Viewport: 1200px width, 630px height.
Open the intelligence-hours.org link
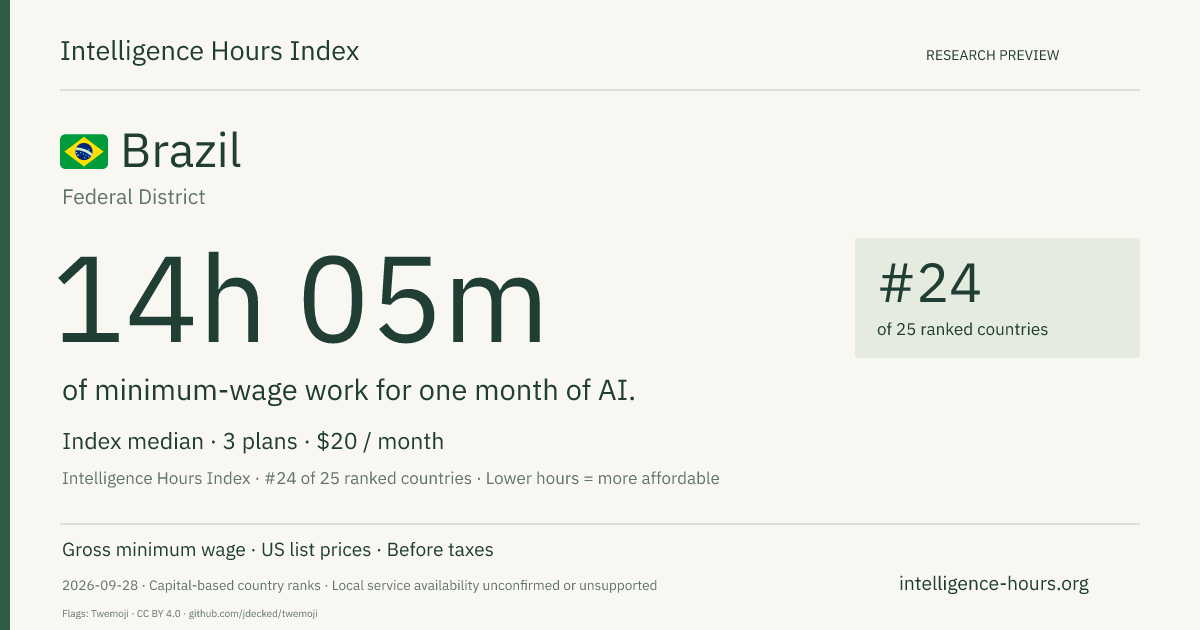pyautogui.click(x=994, y=583)
